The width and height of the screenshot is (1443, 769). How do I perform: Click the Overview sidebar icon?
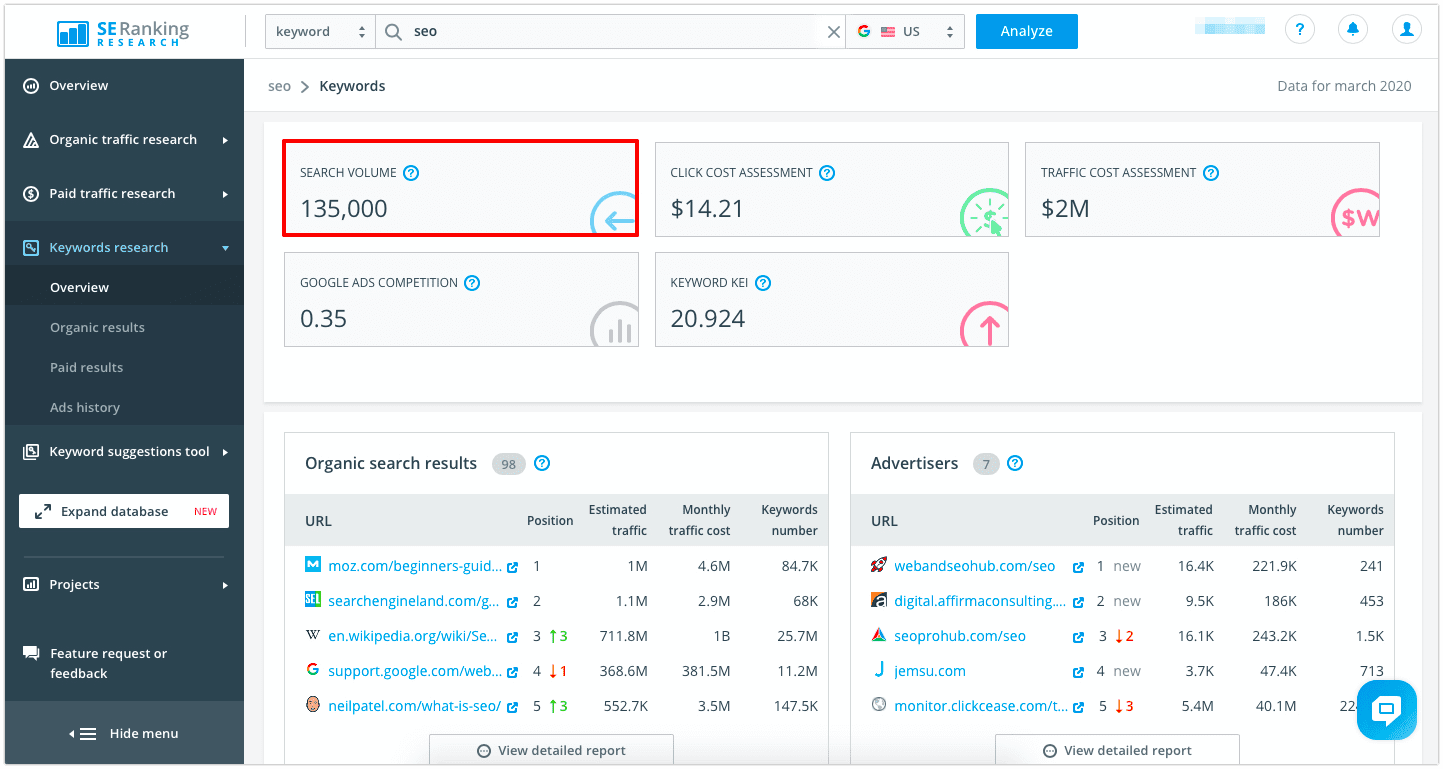tap(31, 86)
